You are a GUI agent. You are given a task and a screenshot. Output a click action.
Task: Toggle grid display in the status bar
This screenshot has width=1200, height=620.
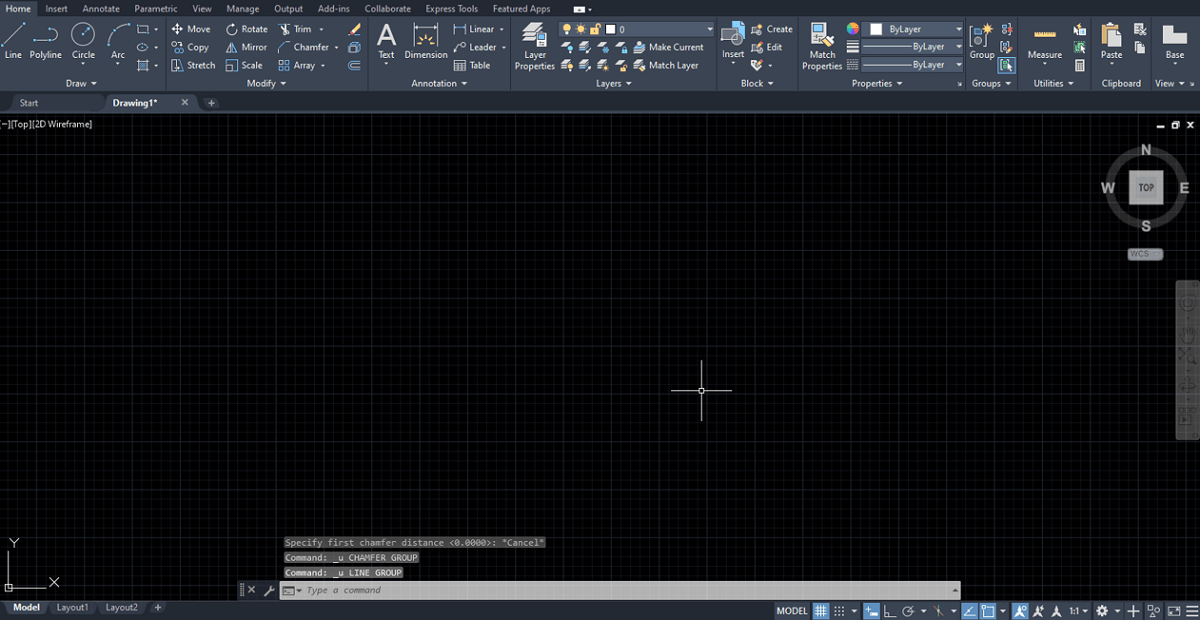pos(821,610)
